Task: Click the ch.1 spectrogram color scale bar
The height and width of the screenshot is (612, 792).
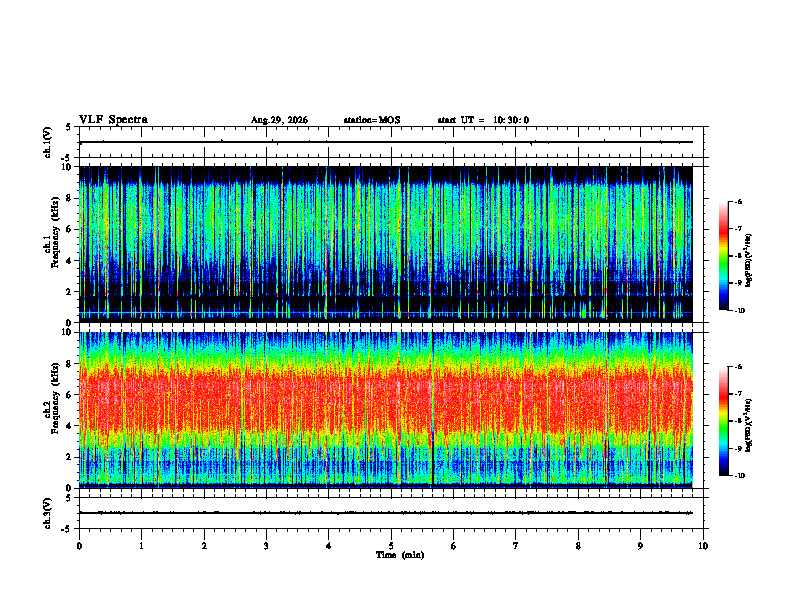Action: pyautogui.click(x=723, y=256)
